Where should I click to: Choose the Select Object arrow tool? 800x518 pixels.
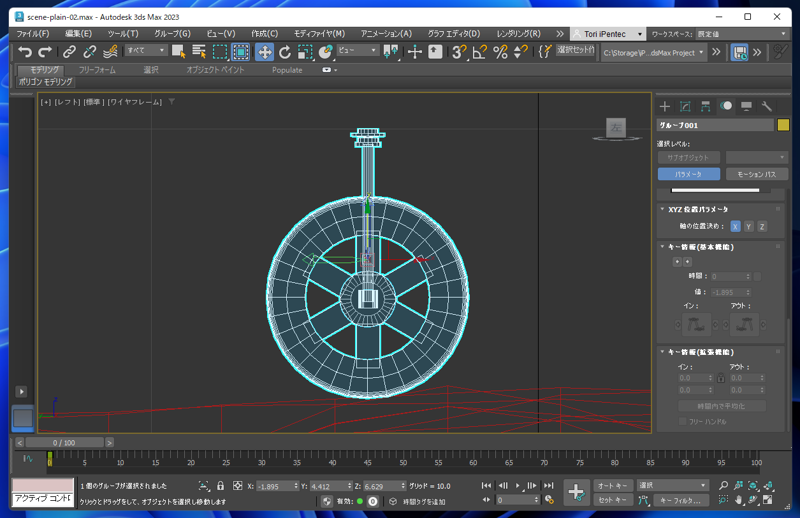click(179, 52)
